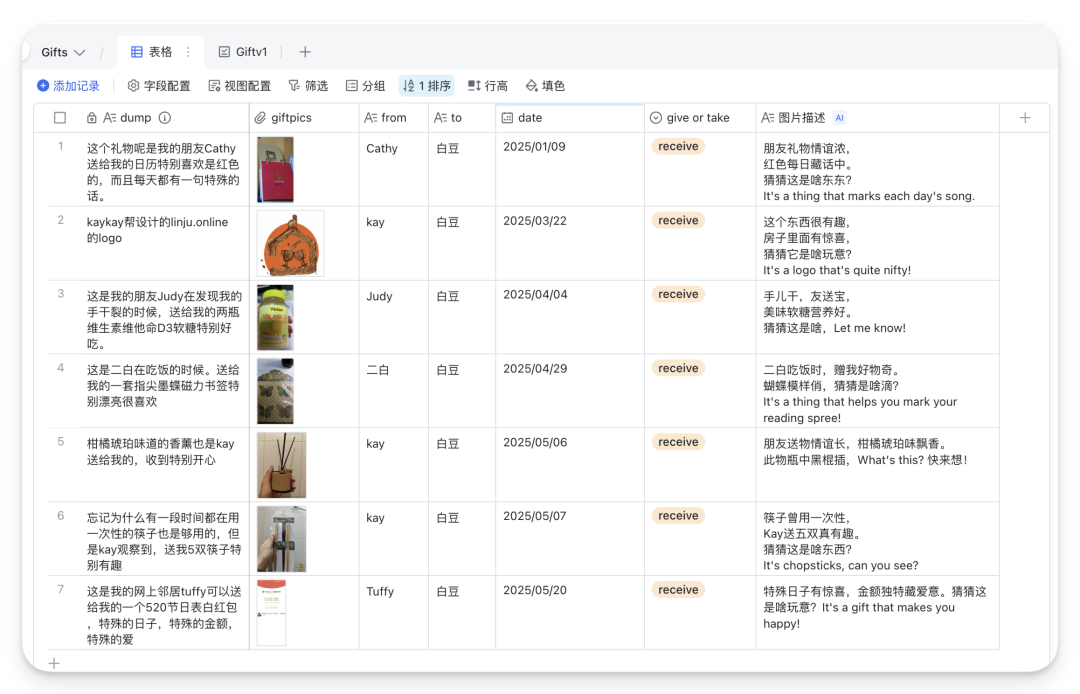Screen dimensions: 1080x694
Task: Select the dump cell about linju.online logo
Action: click(164, 244)
